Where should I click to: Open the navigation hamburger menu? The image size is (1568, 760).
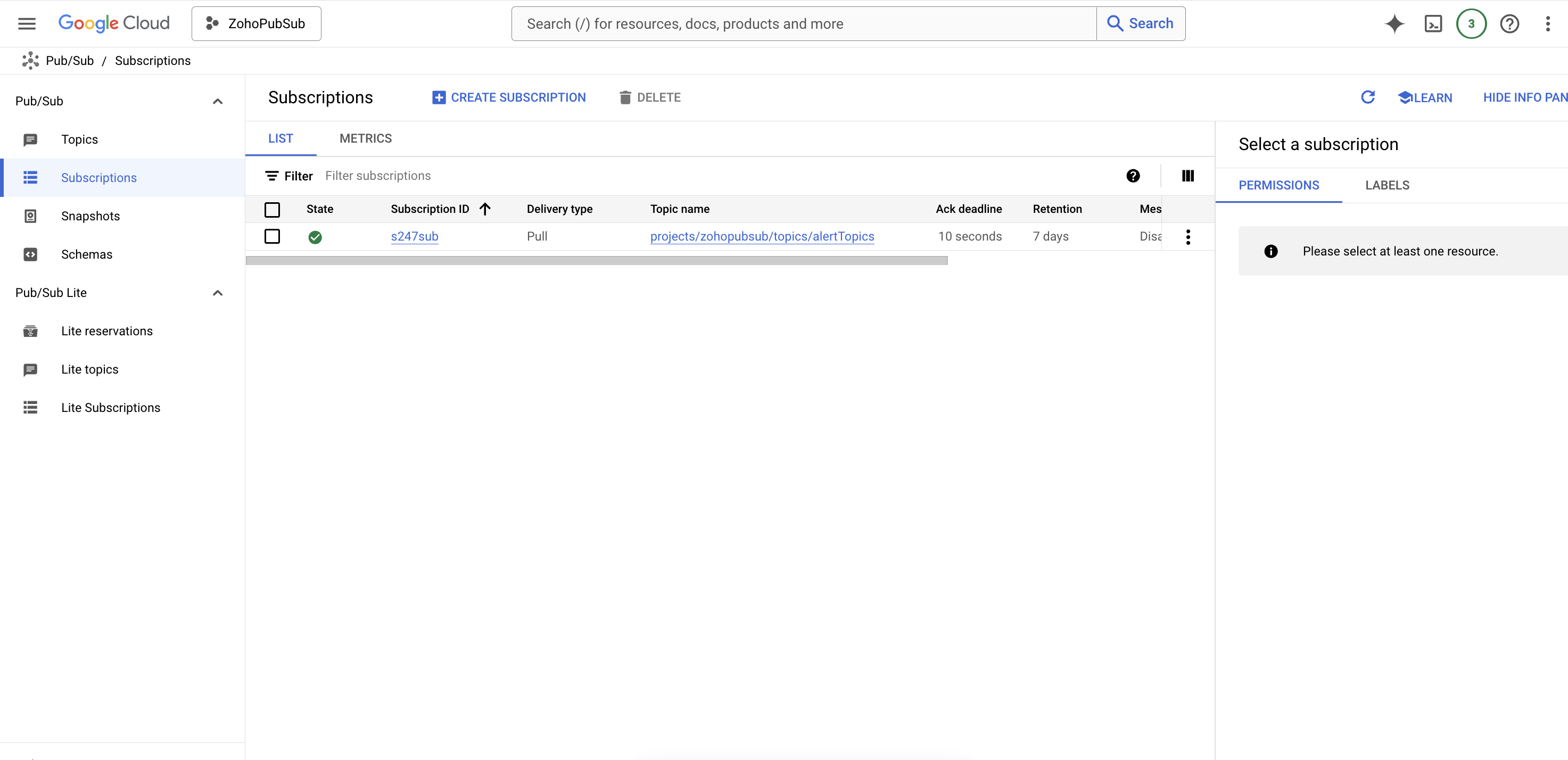[x=26, y=23]
